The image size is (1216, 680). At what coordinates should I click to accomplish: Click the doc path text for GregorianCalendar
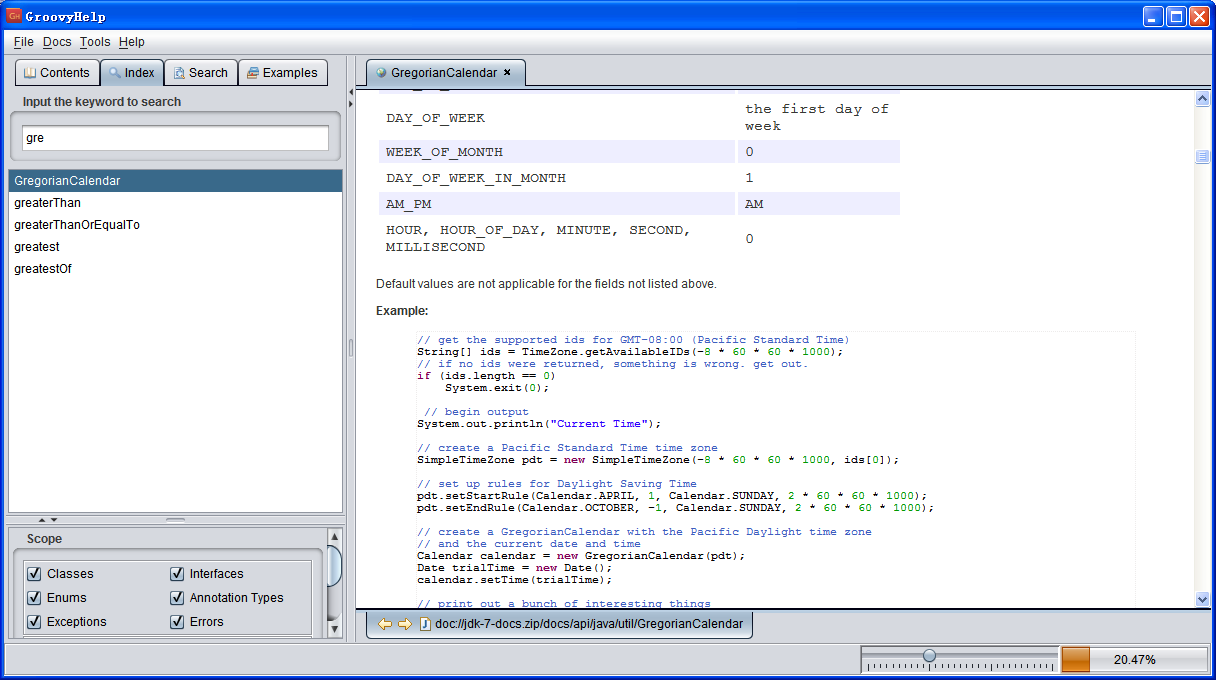(x=589, y=624)
